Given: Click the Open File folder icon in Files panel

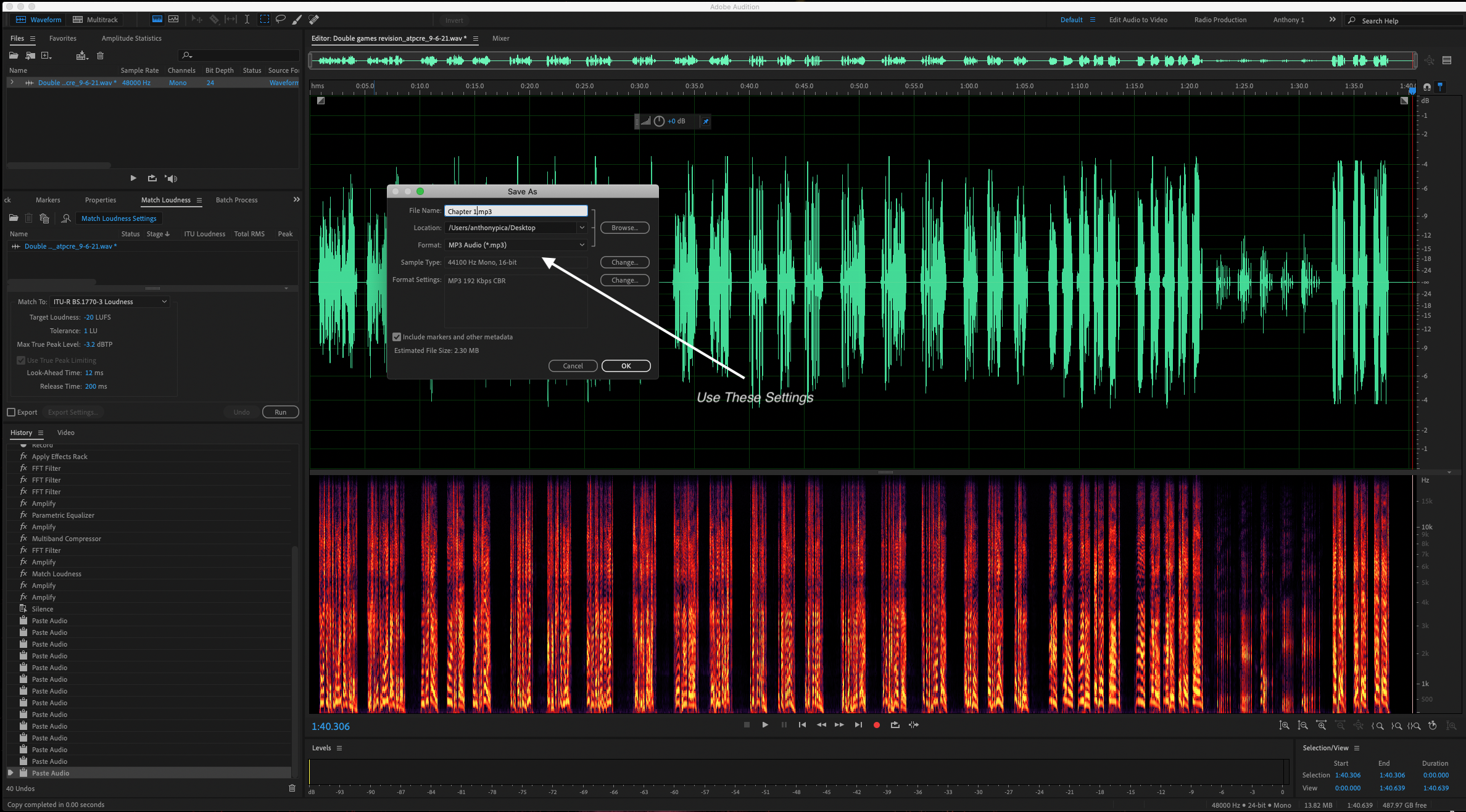Looking at the screenshot, I should [x=14, y=56].
